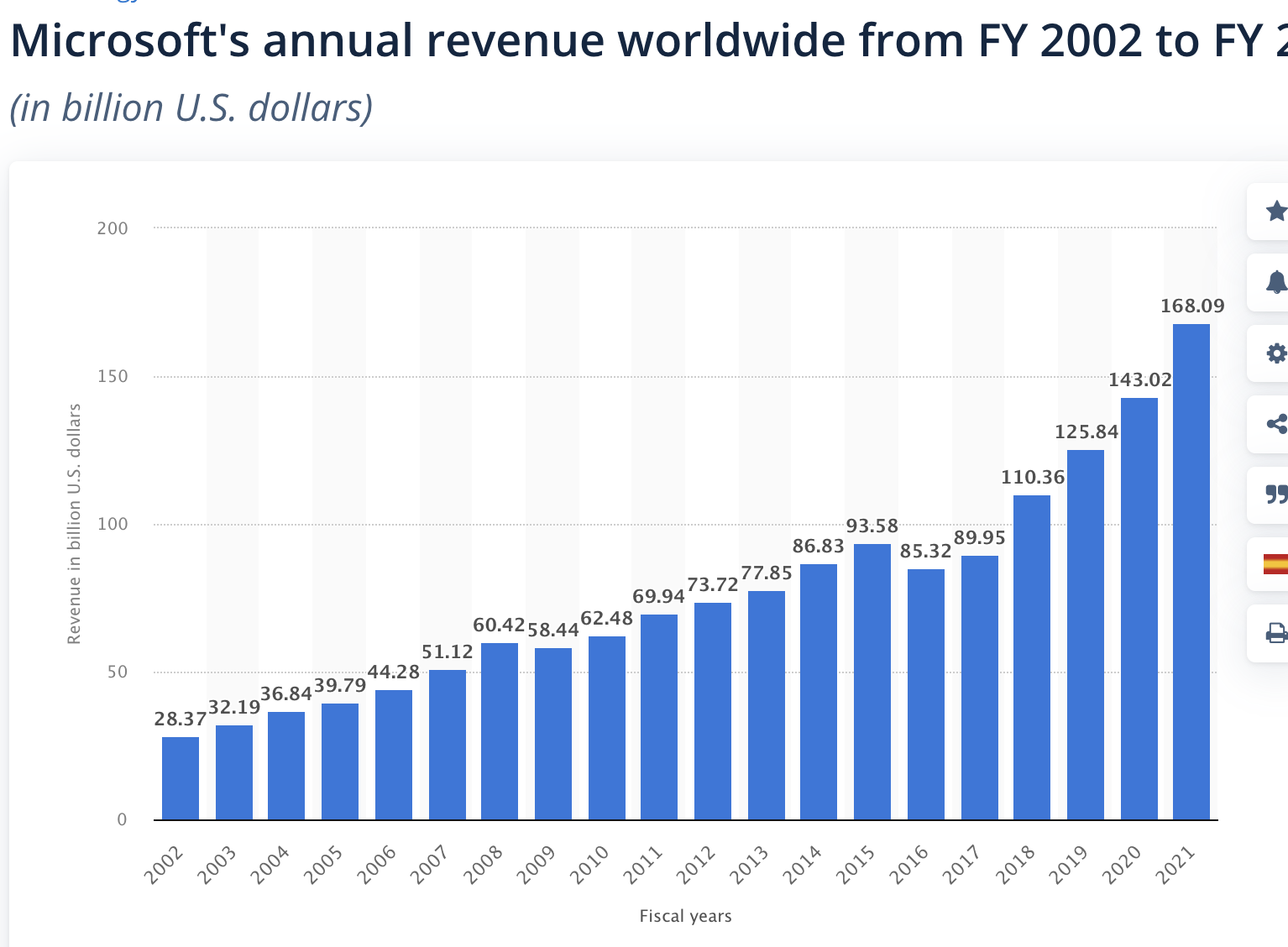Click the 2008 bar labeled 60.42

(x=500, y=731)
